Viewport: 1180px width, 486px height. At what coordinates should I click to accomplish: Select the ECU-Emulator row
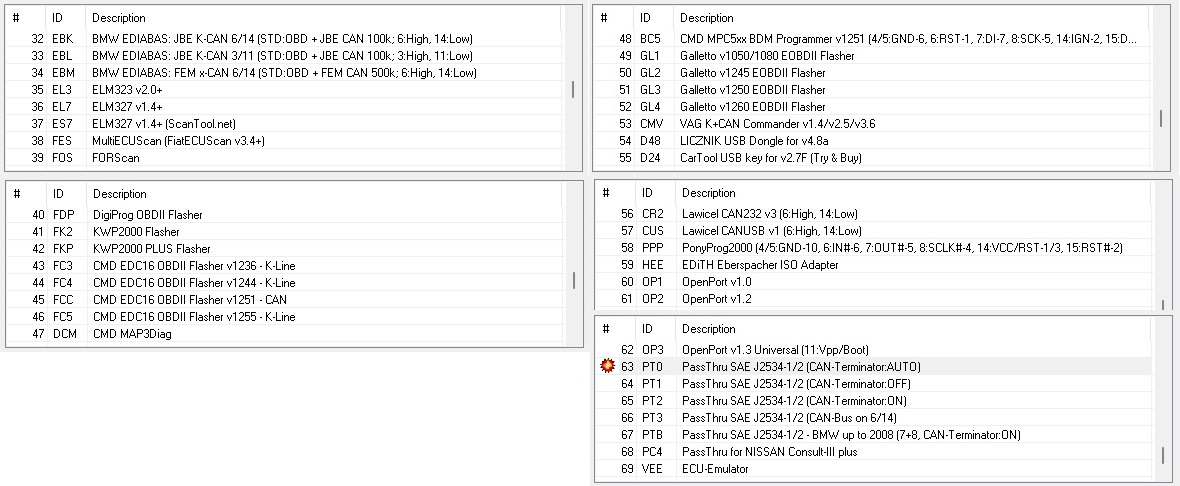pyautogui.click(x=714, y=469)
